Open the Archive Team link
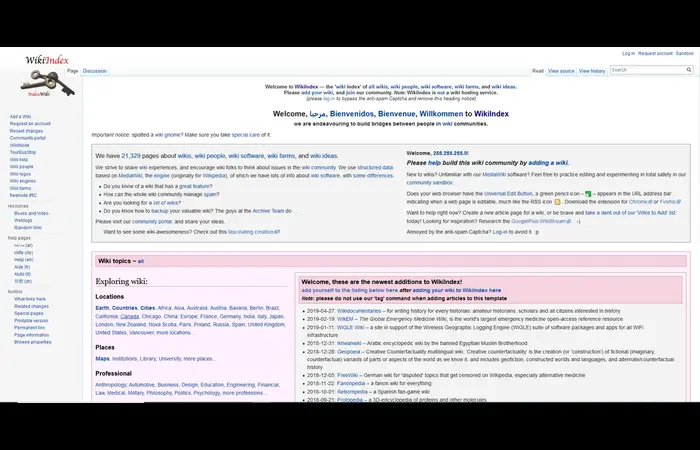This screenshot has height=450, width=700. 268,211
